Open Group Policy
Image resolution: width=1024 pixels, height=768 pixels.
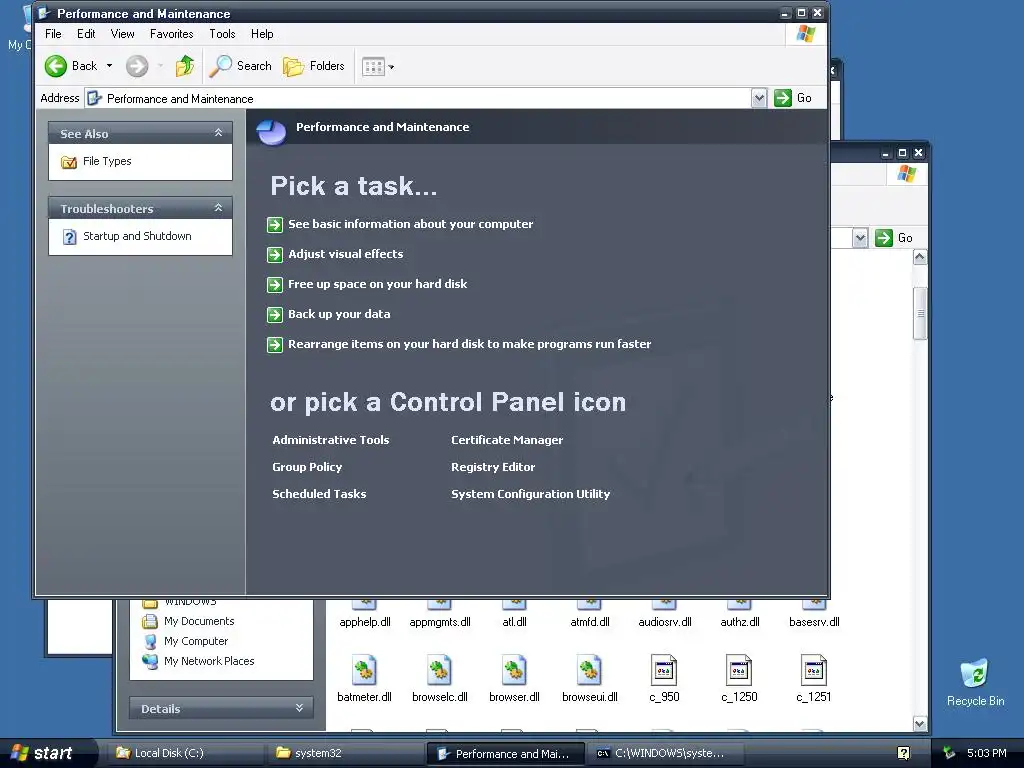[307, 467]
